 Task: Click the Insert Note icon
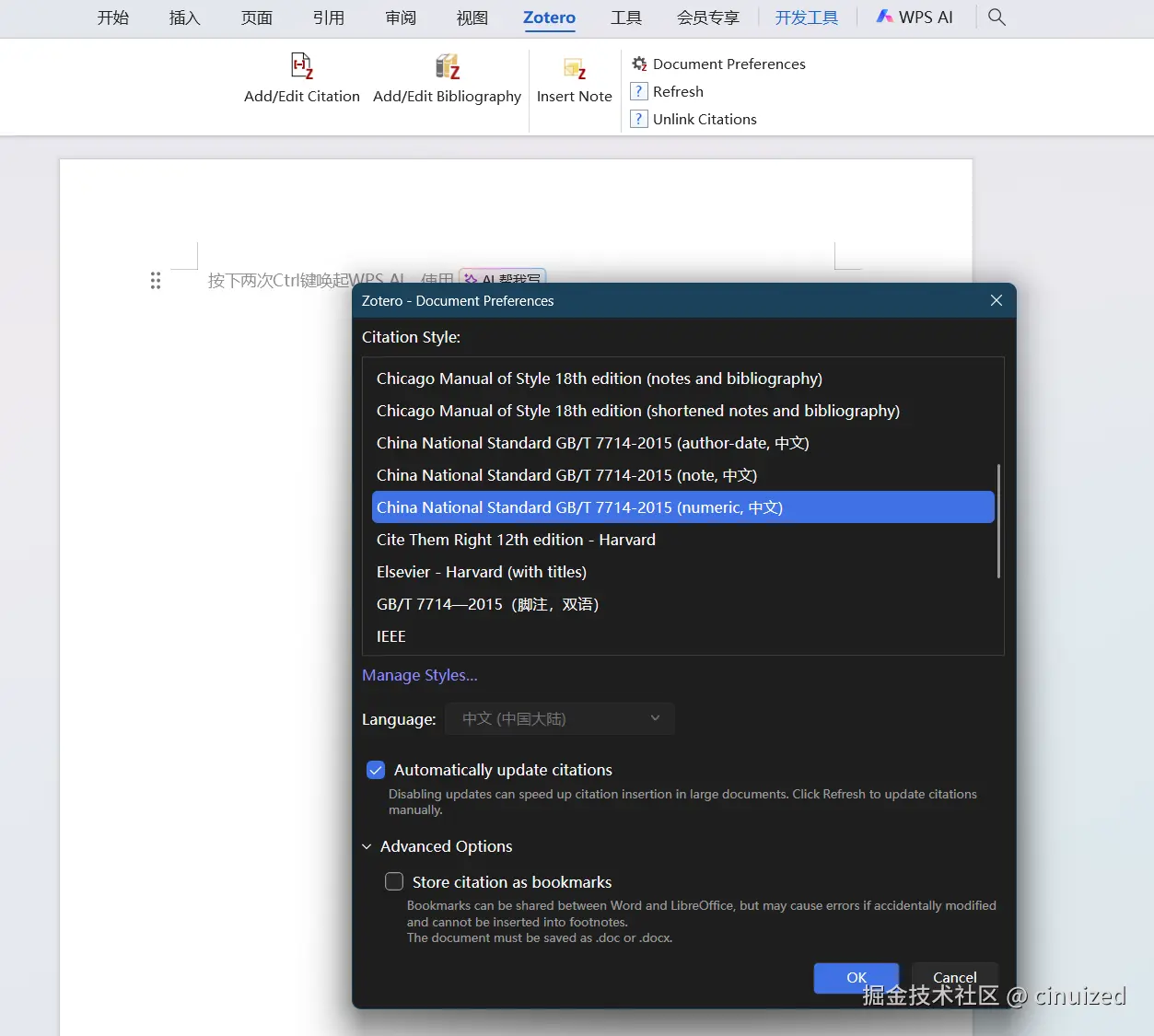pos(575,68)
